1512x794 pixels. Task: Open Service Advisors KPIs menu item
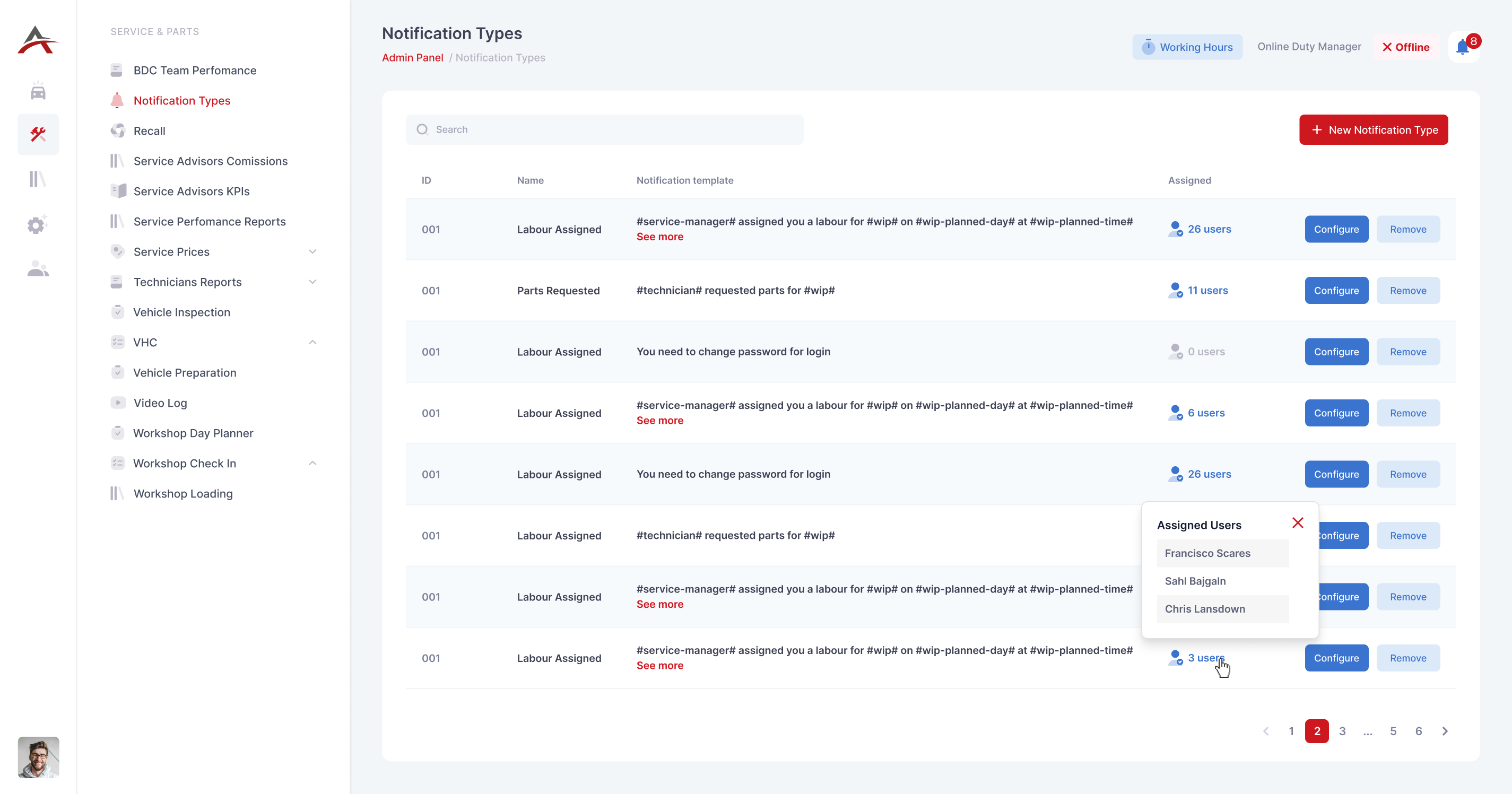pyautogui.click(x=192, y=191)
